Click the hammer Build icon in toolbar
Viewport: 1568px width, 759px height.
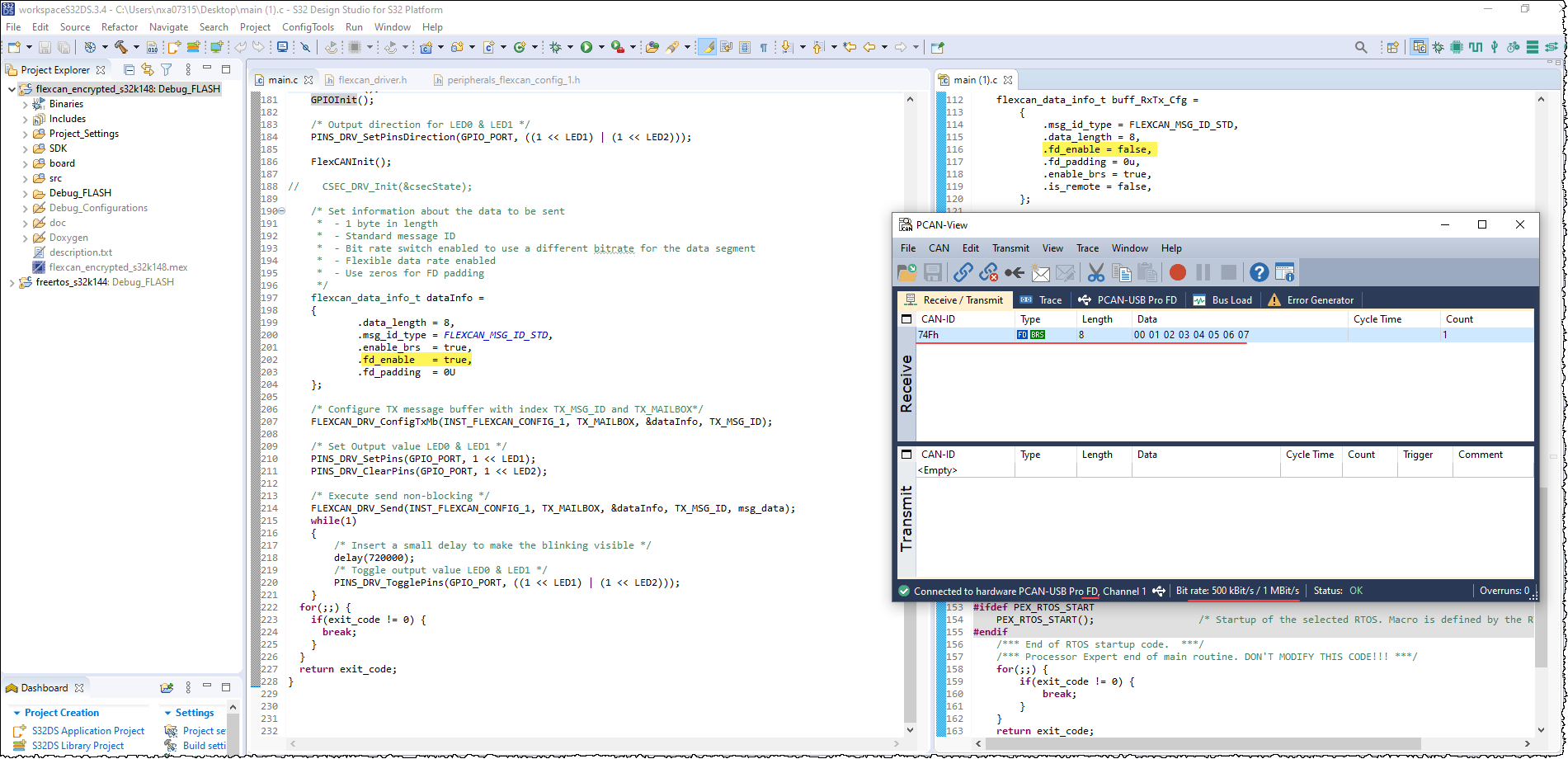point(120,47)
